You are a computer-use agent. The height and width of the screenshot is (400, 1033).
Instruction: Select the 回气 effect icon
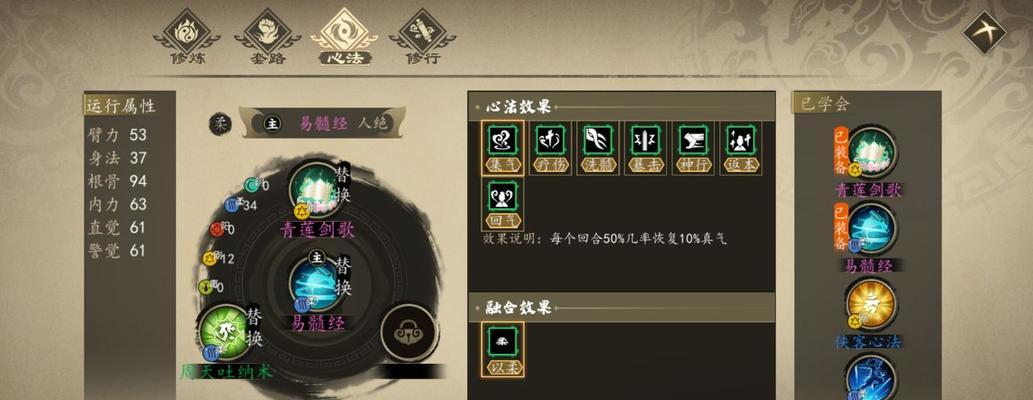point(503,204)
